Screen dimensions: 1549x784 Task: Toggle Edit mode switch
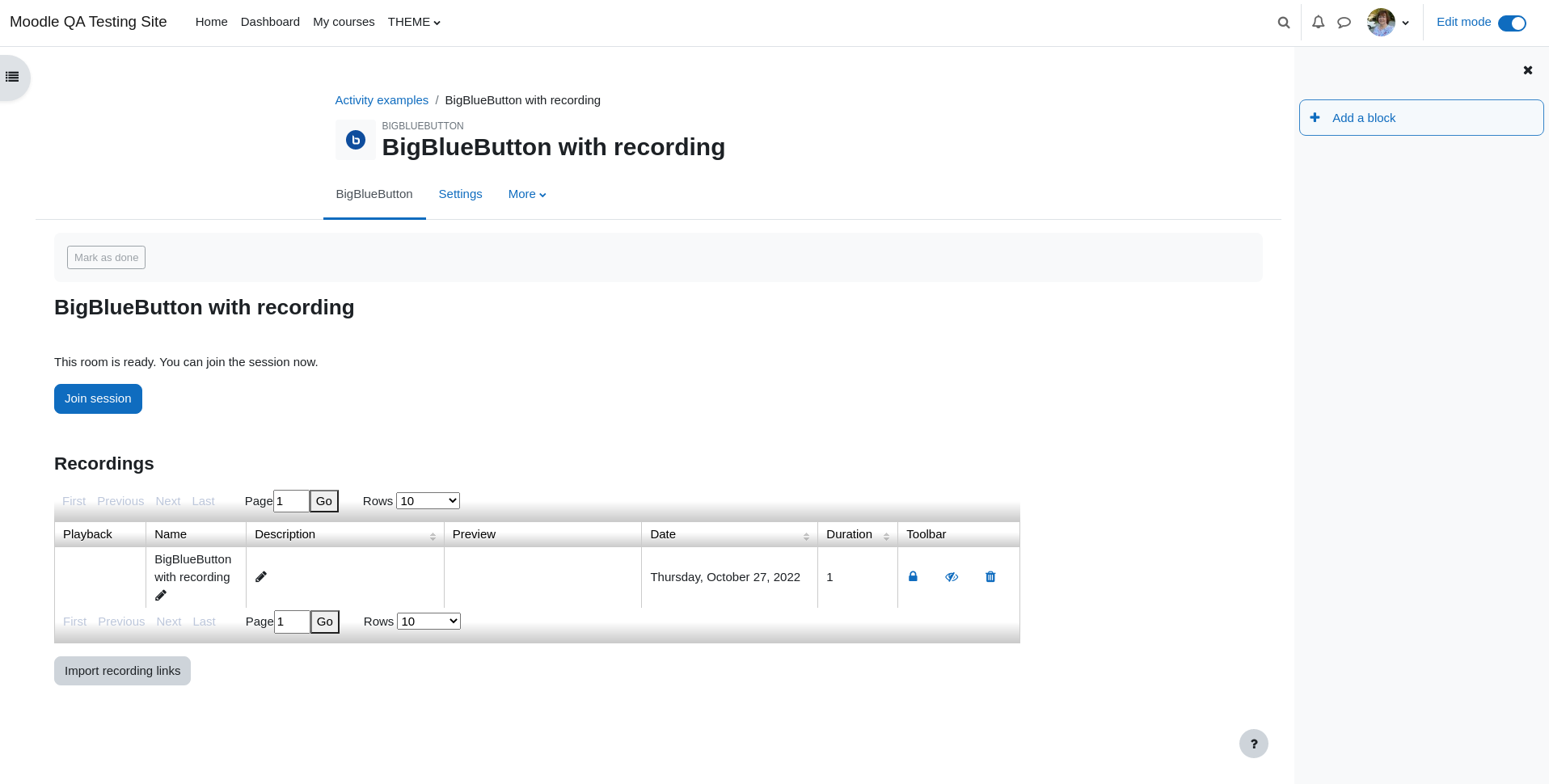1512,23
